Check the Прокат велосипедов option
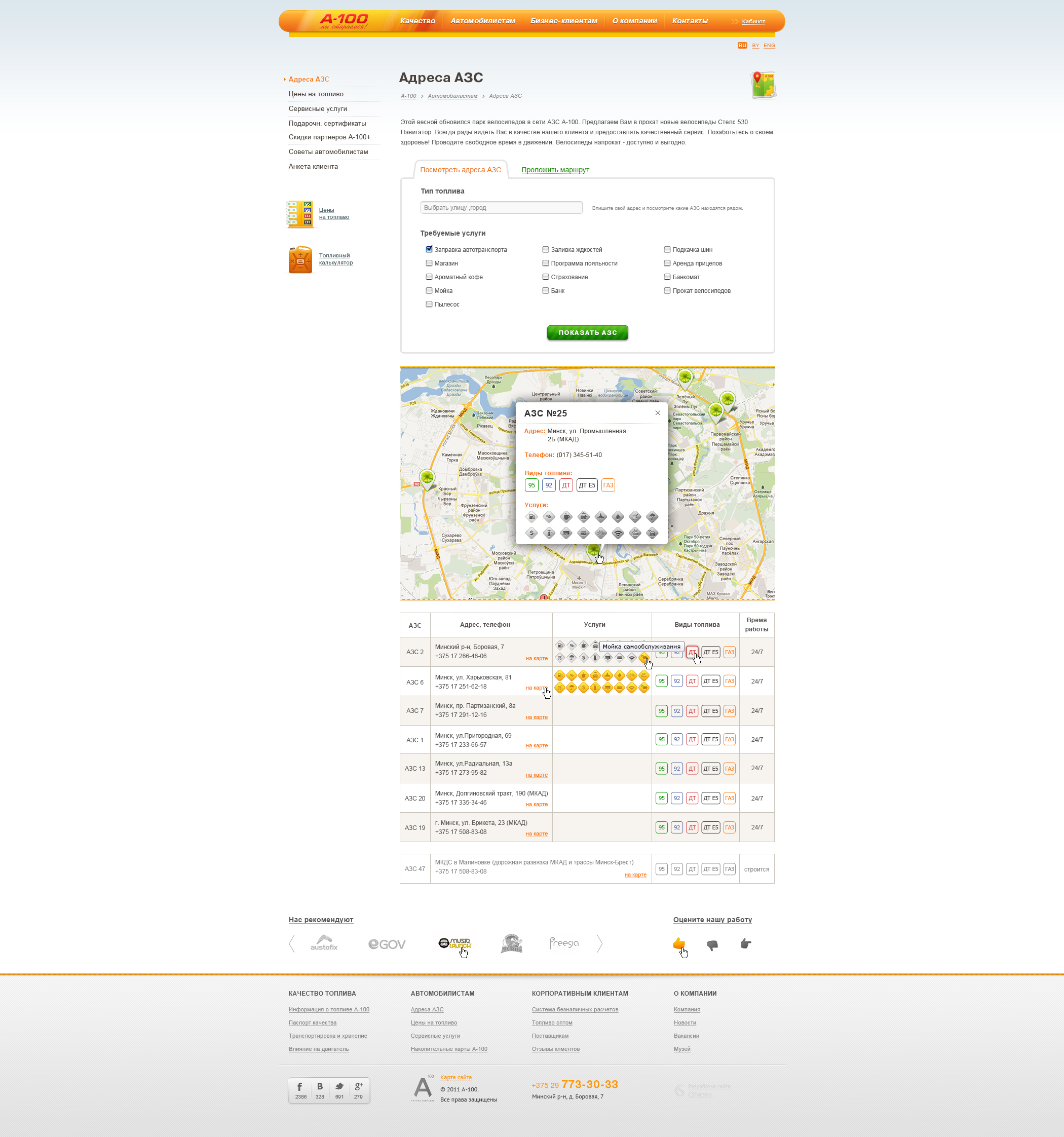This screenshot has width=1064, height=1137. [x=667, y=290]
